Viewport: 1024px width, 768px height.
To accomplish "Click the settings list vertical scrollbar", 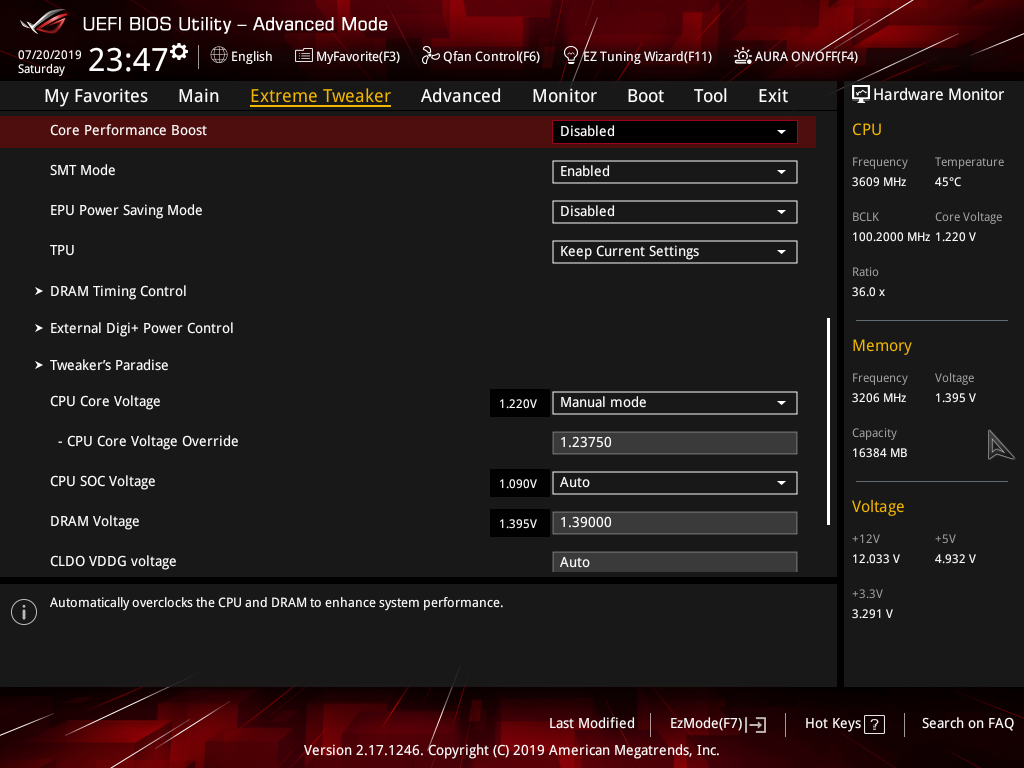I will 828,421.
